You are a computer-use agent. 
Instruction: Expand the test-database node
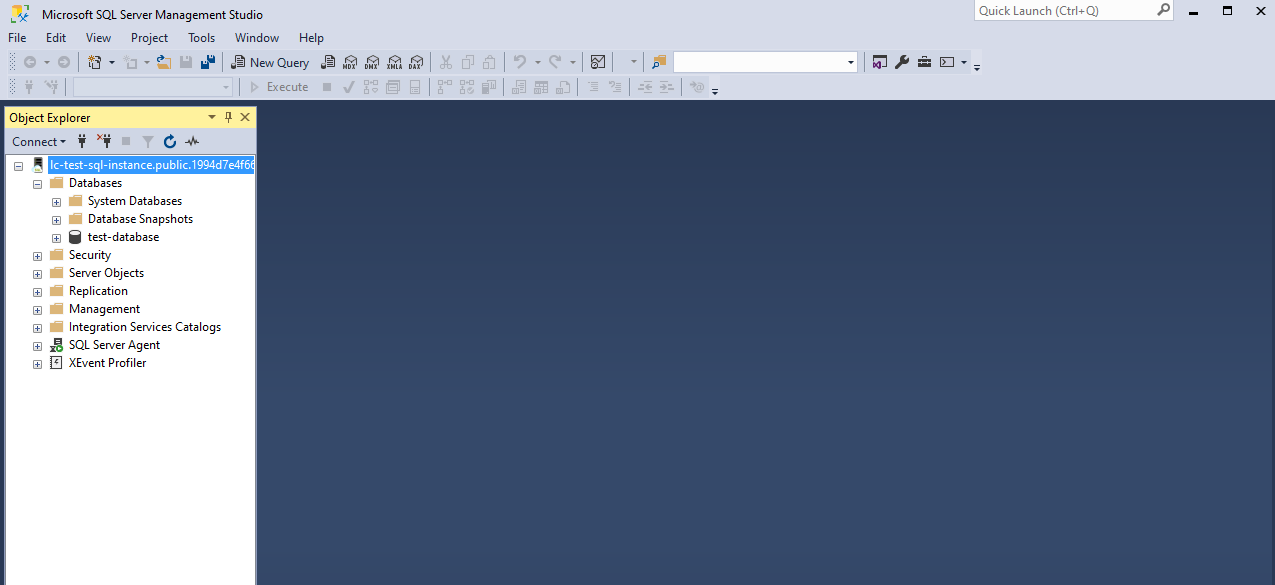[x=56, y=238]
